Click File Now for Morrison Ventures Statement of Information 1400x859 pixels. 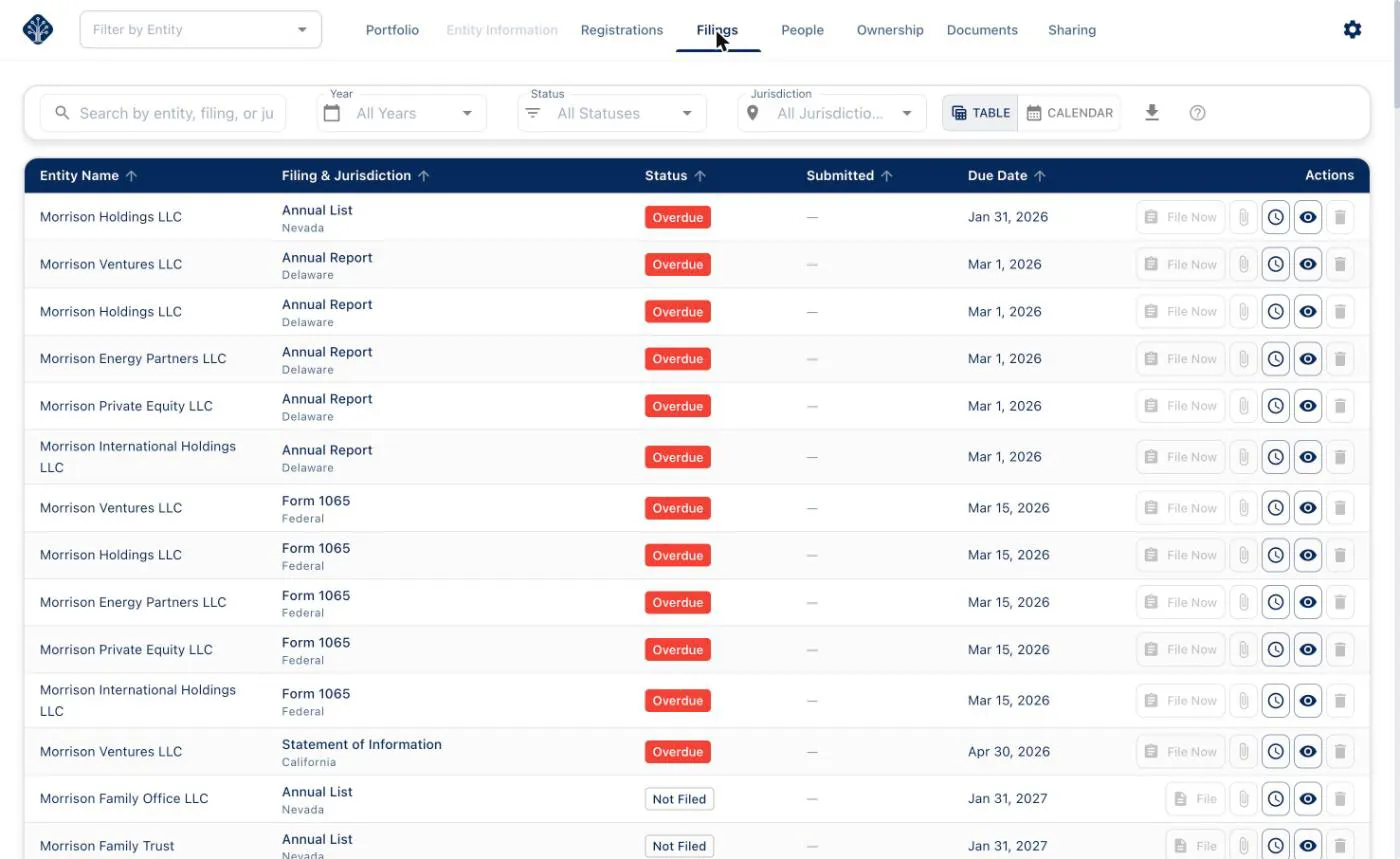[1180, 752]
